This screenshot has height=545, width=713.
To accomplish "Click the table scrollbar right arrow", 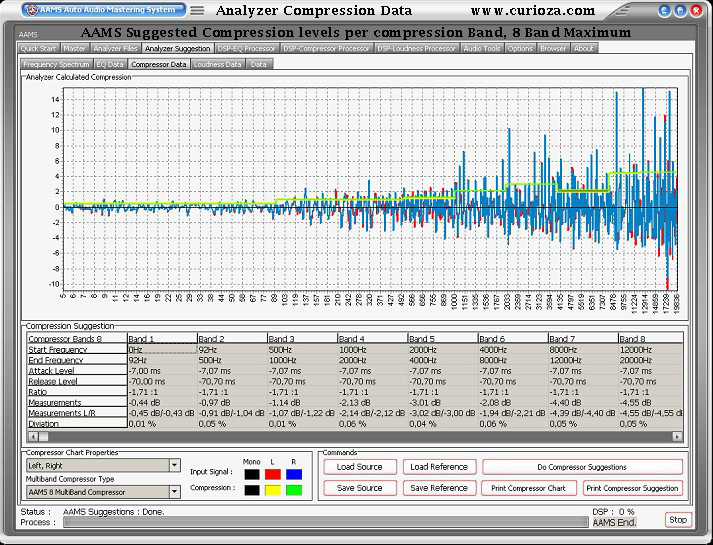I will click(x=677, y=436).
